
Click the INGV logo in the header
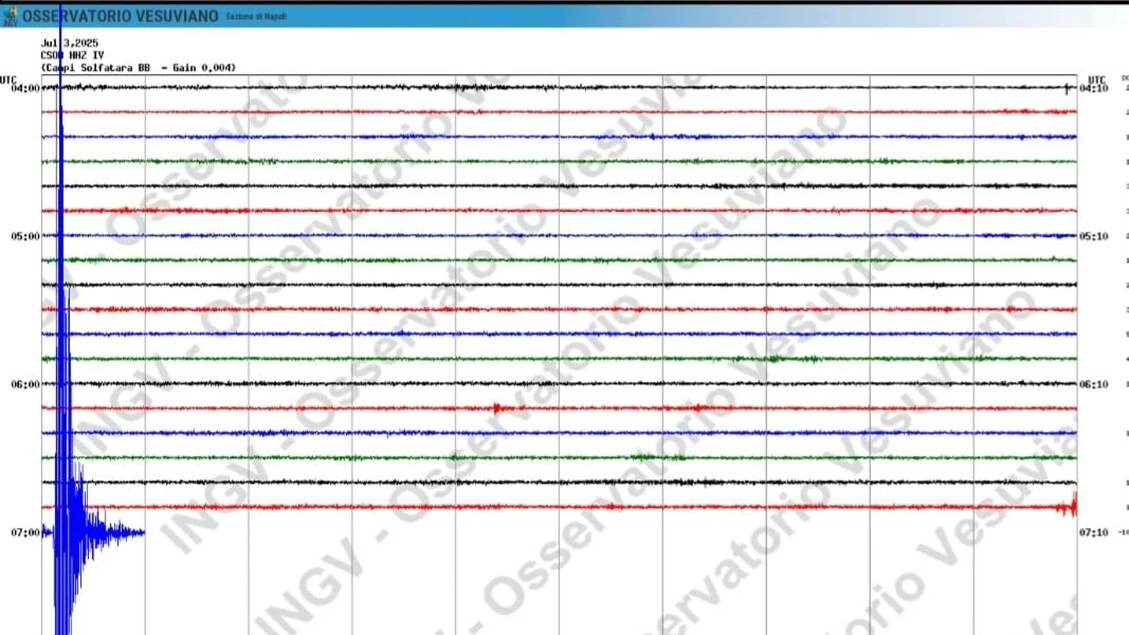point(10,16)
